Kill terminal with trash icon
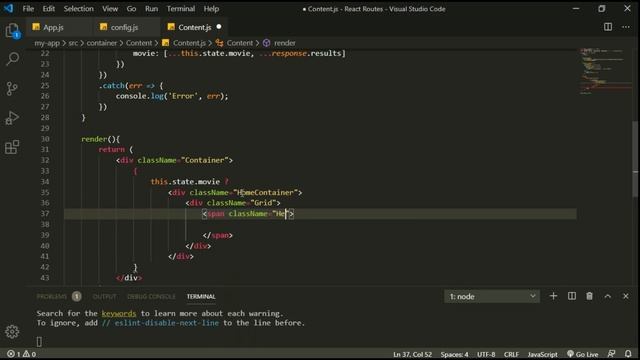Image resolution: width=640 pixels, height=360 pixels. click(x=589, y=296)
